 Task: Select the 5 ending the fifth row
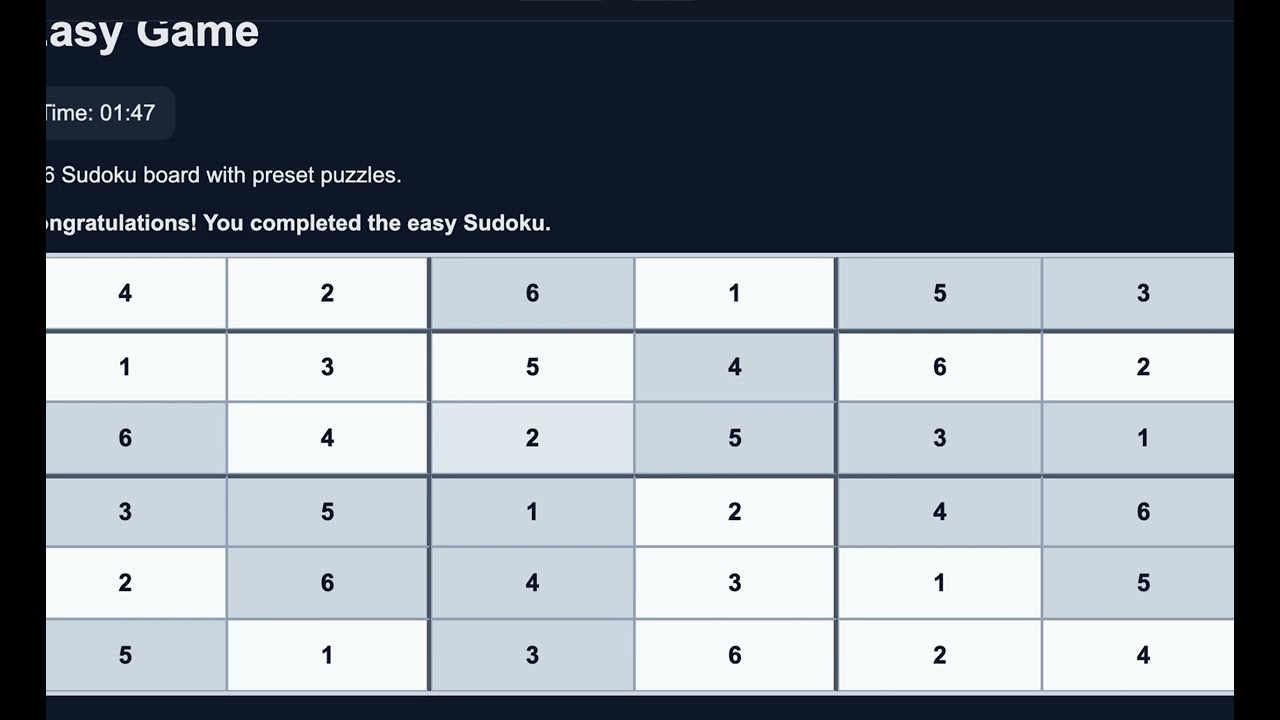pyautogui.click(x=1143, y=583)
